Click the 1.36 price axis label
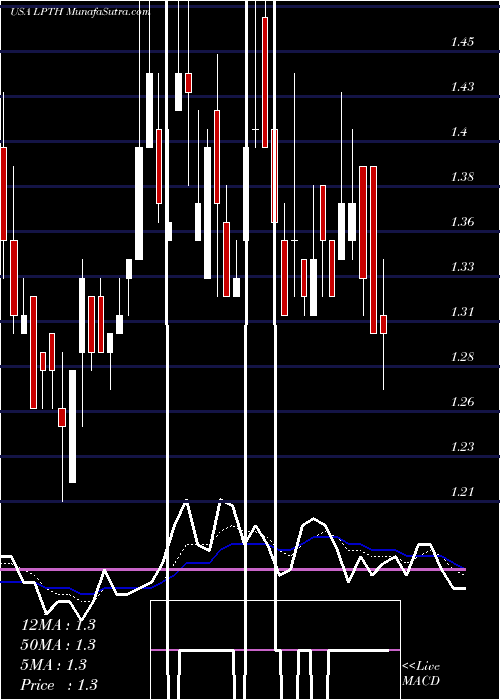Screen dimensions: 500x700 tap(462, 222)
